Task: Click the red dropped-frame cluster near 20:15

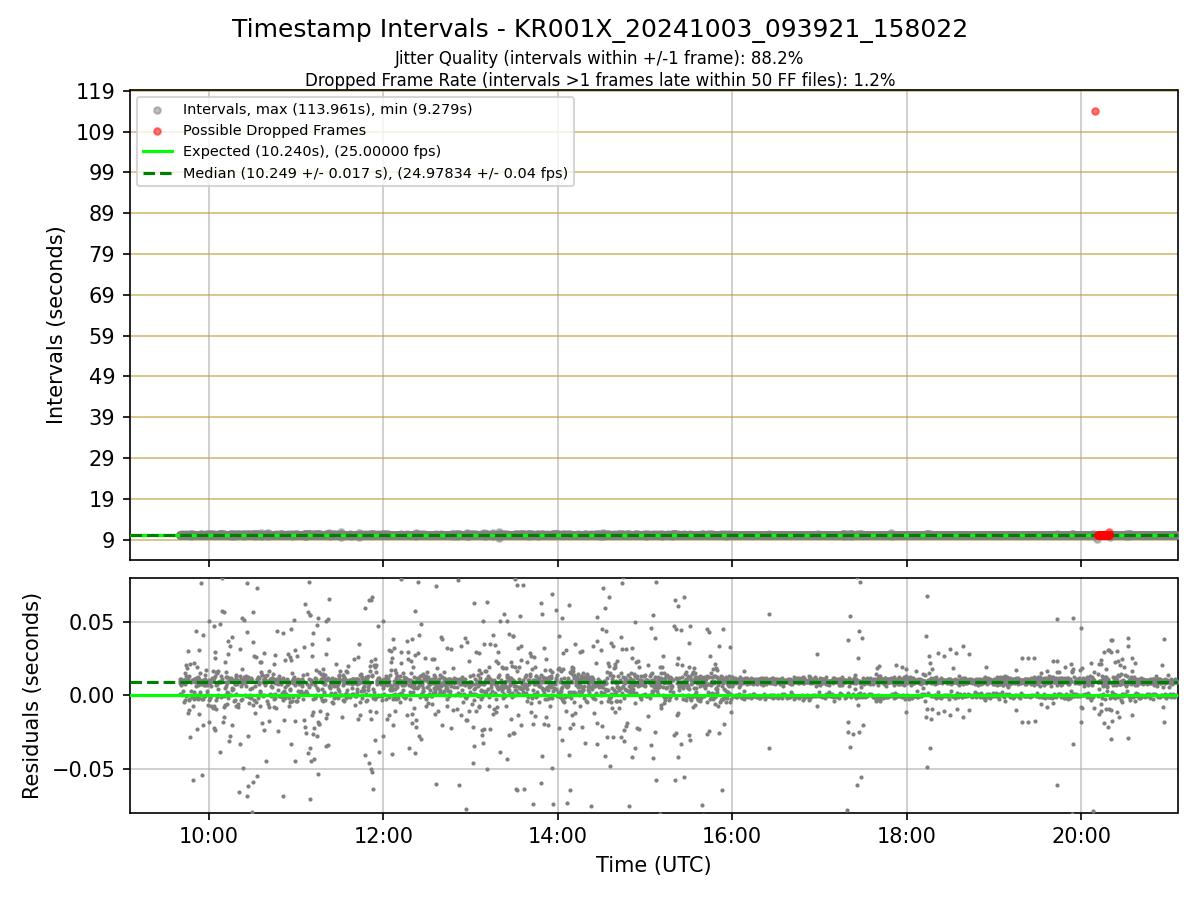Action: [1104, 535]
